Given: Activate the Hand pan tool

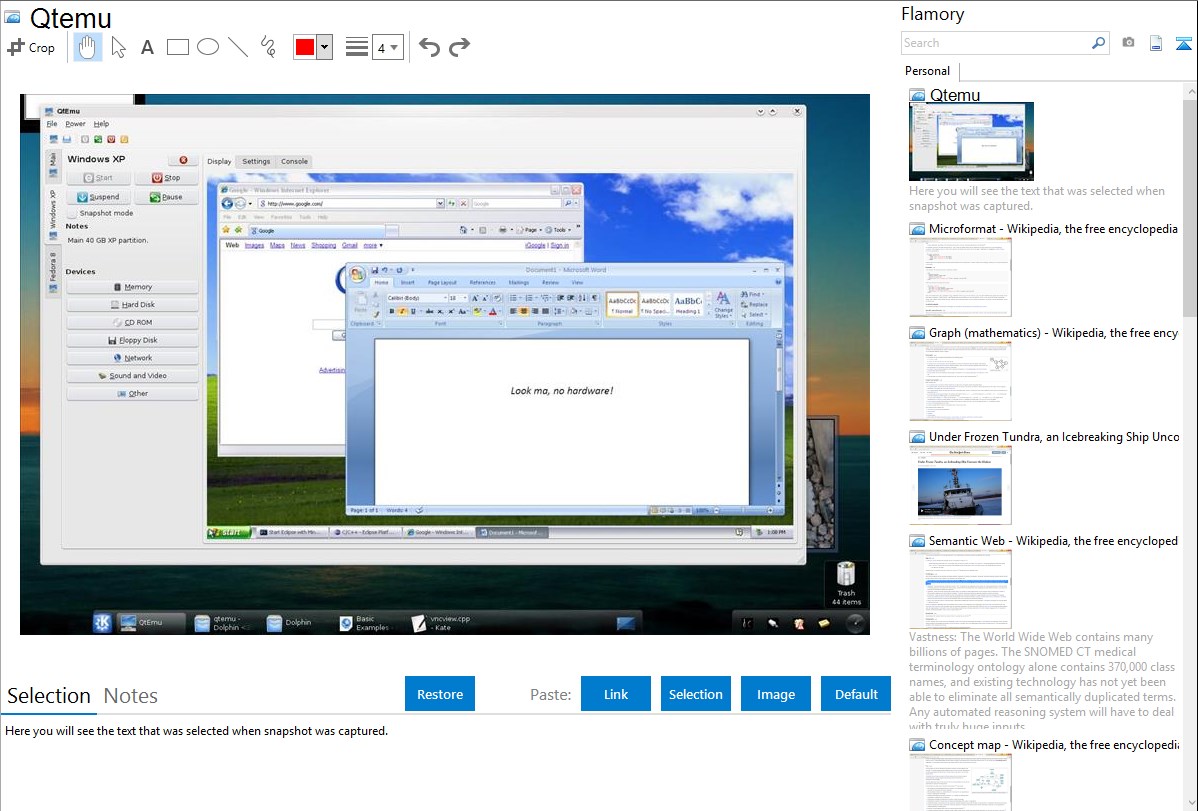Looking at the screenshot, I should pyautogui.click(x=88, y=47).
